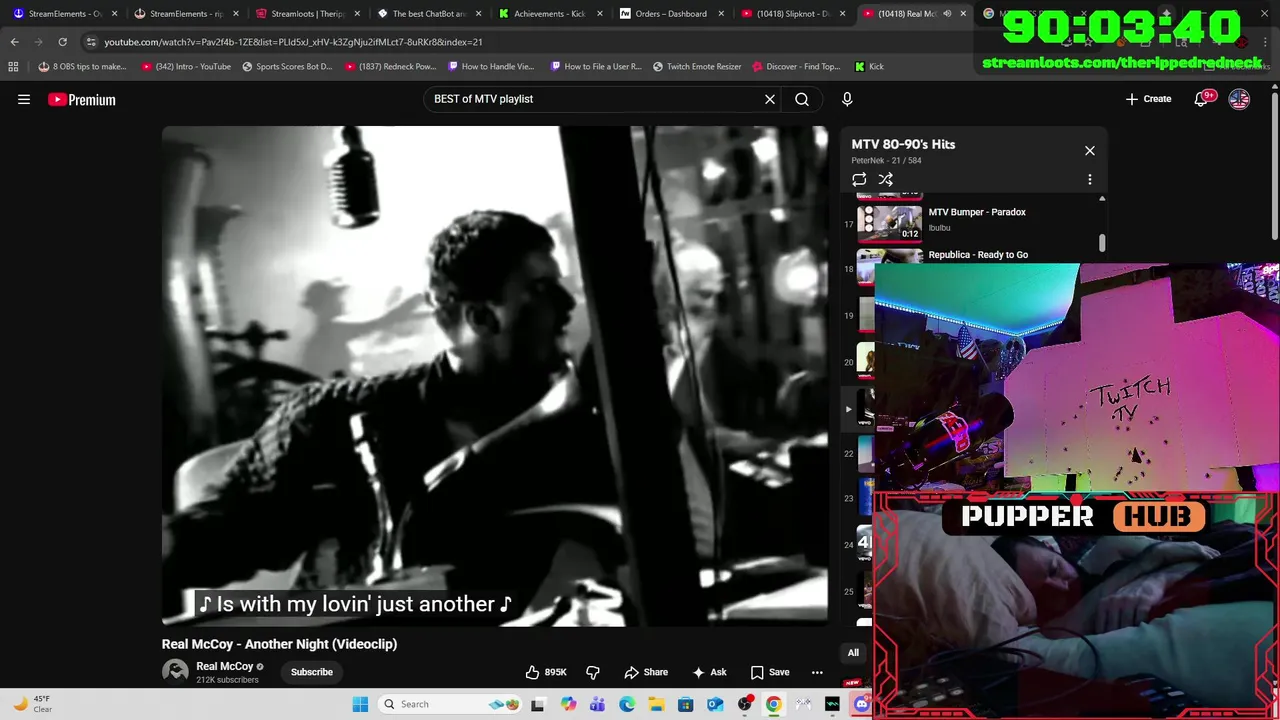Click the playlist panel scrollbar
Screen dimensions: 1280x720
pos(1102,243)
